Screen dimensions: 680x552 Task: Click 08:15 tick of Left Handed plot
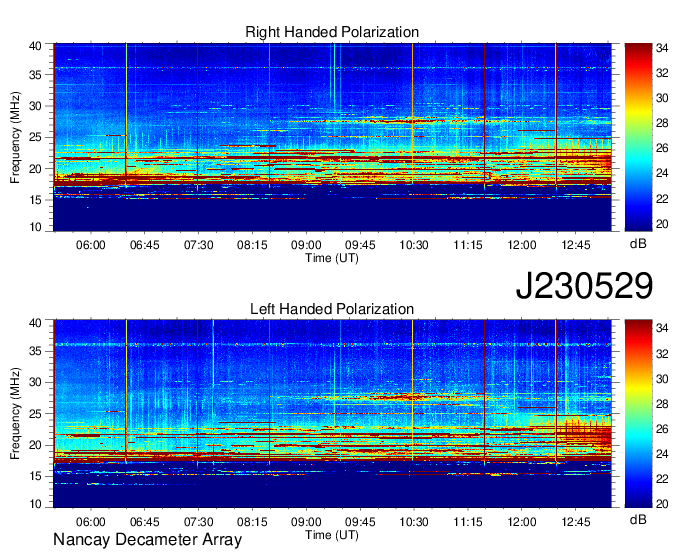coord(252,522)
